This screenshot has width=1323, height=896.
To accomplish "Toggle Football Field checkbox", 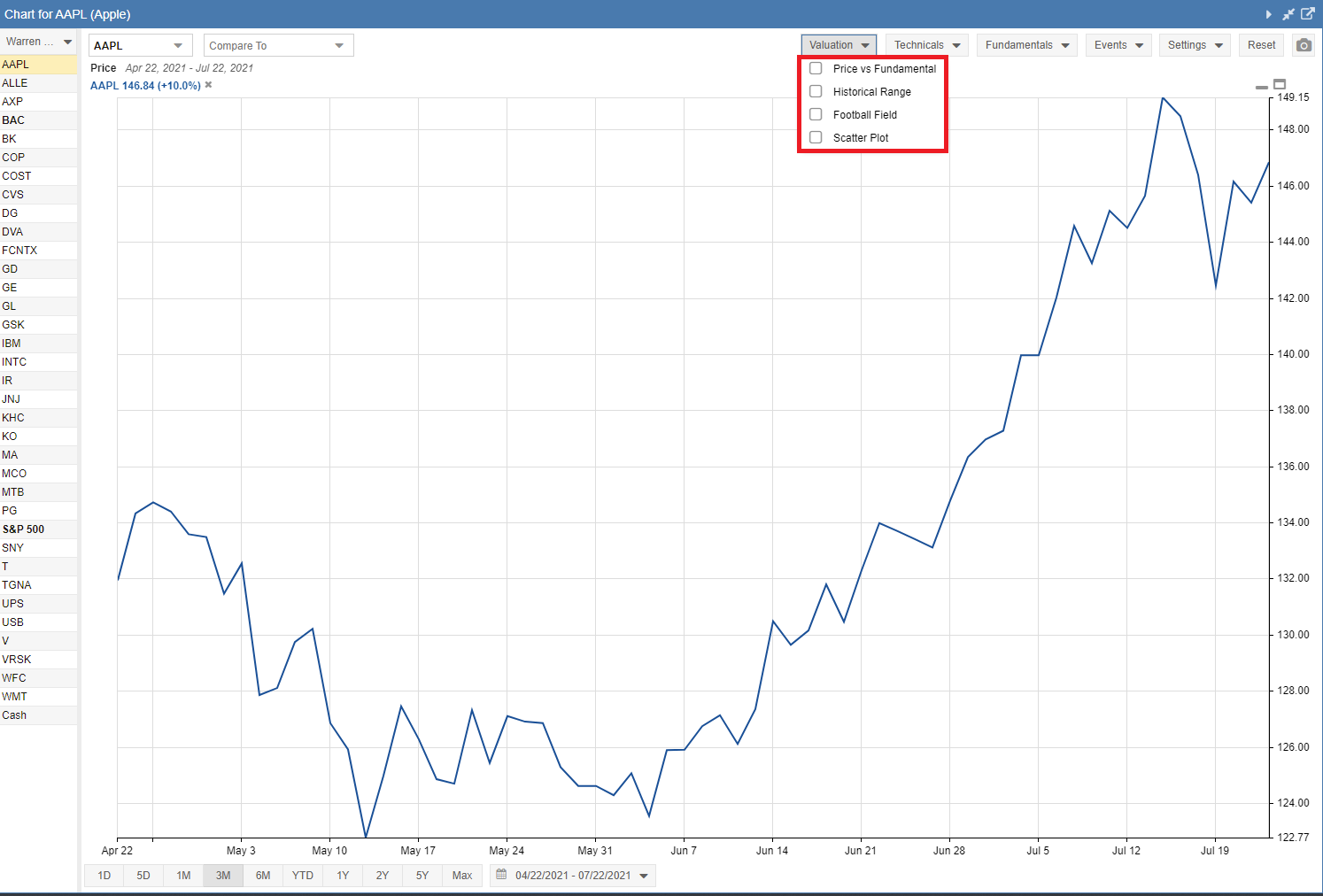I will [x=816, y=114].
